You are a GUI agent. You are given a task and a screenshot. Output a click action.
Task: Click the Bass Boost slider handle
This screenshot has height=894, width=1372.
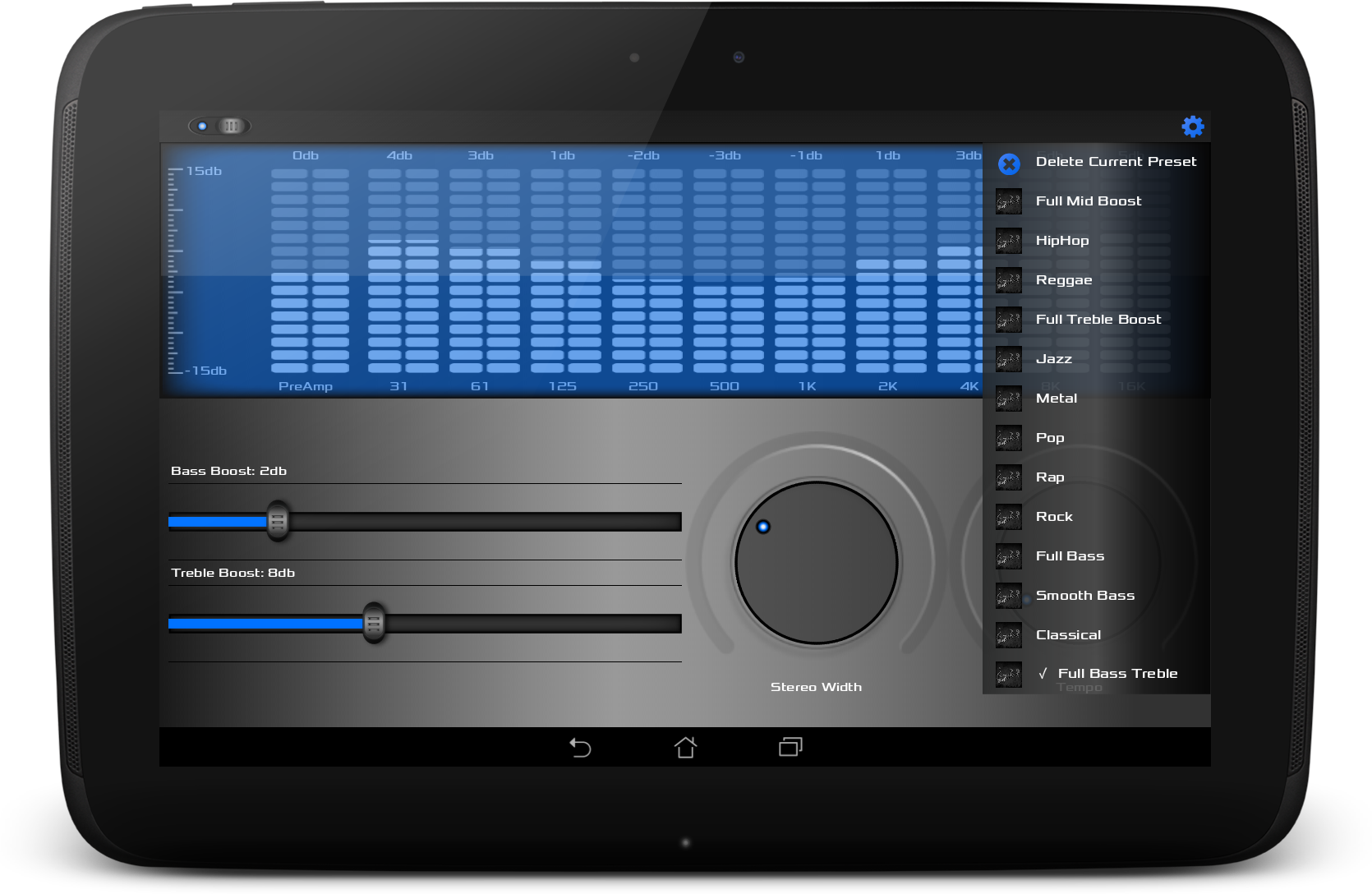click(x=278, y=521)
